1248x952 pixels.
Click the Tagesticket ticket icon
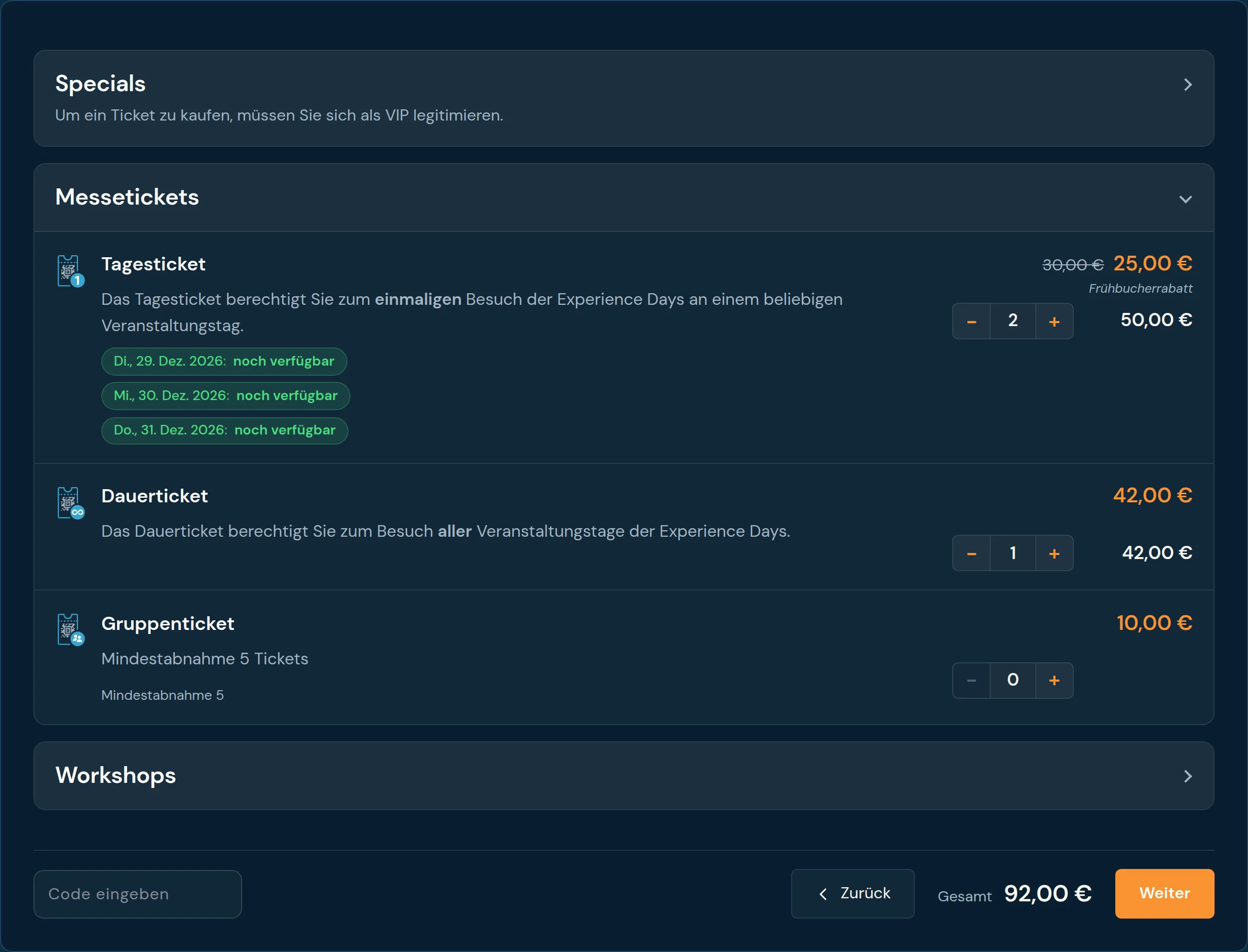71,271
